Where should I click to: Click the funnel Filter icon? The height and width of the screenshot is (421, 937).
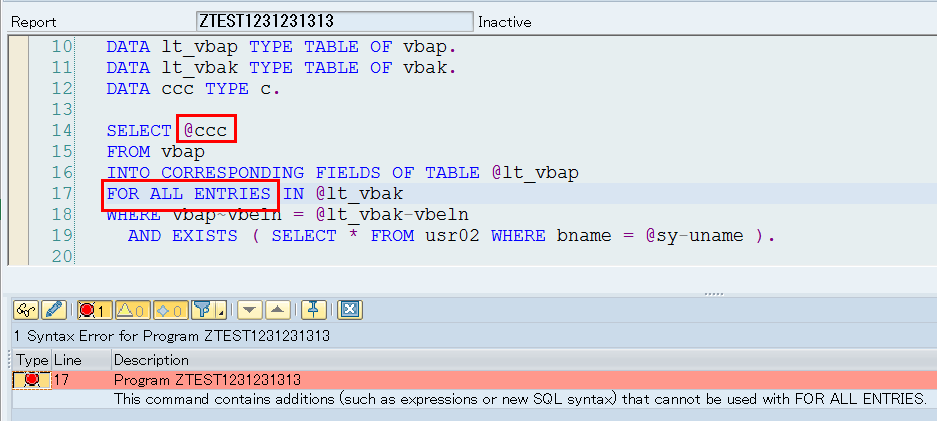pos(204,309)
